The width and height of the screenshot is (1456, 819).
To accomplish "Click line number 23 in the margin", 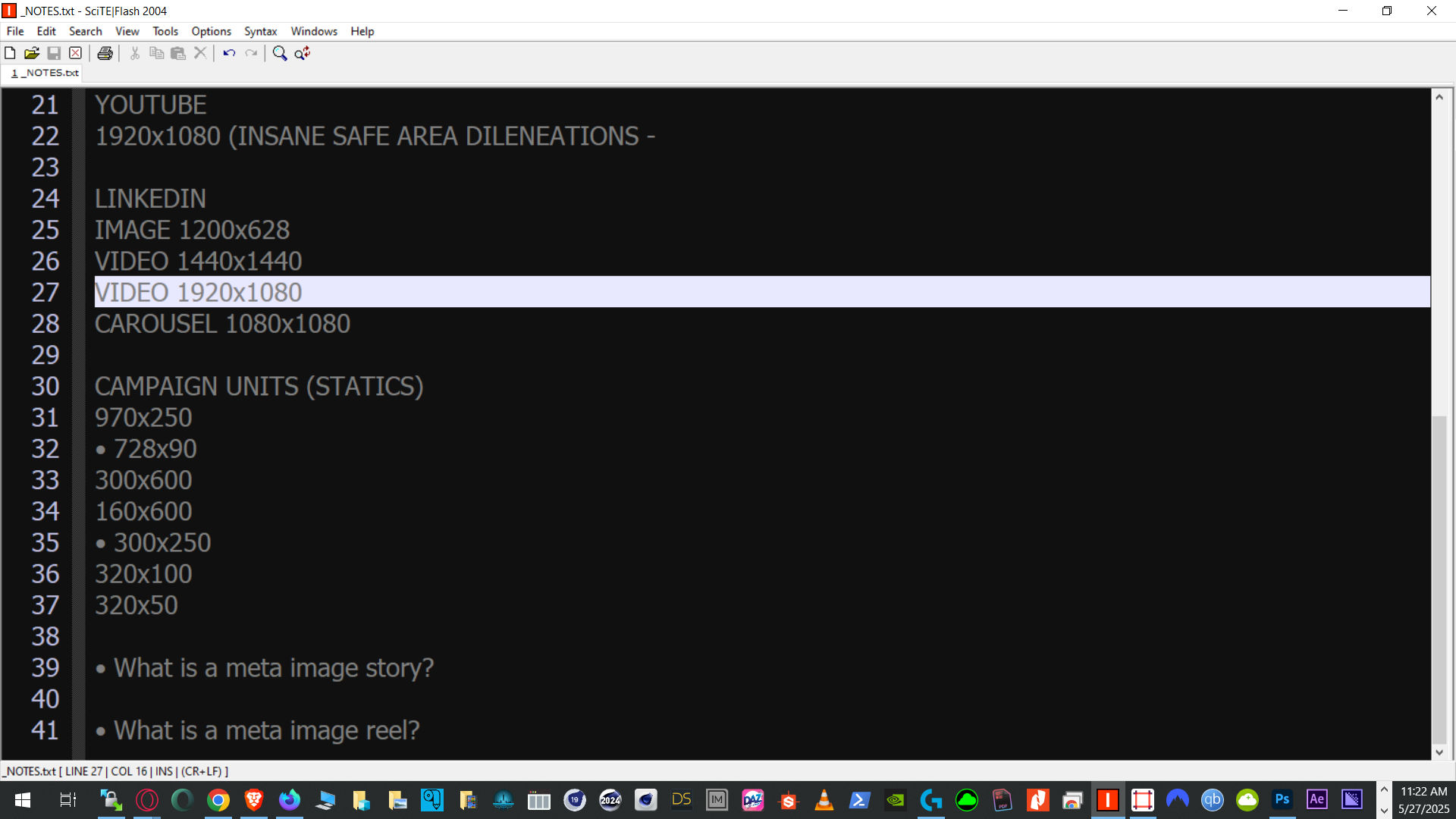I will (x=45, y=167).
